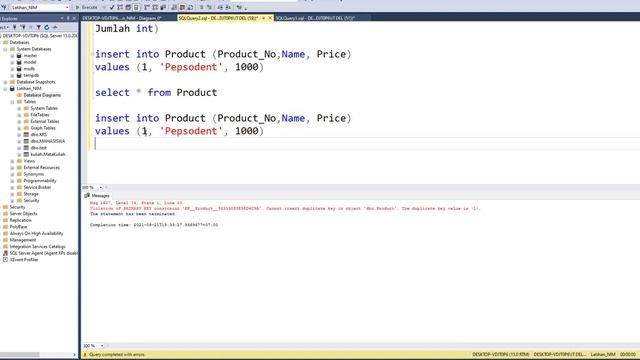Click Object Explorer disconnect icon
The image size is (640, 360).
click(23, 27)
